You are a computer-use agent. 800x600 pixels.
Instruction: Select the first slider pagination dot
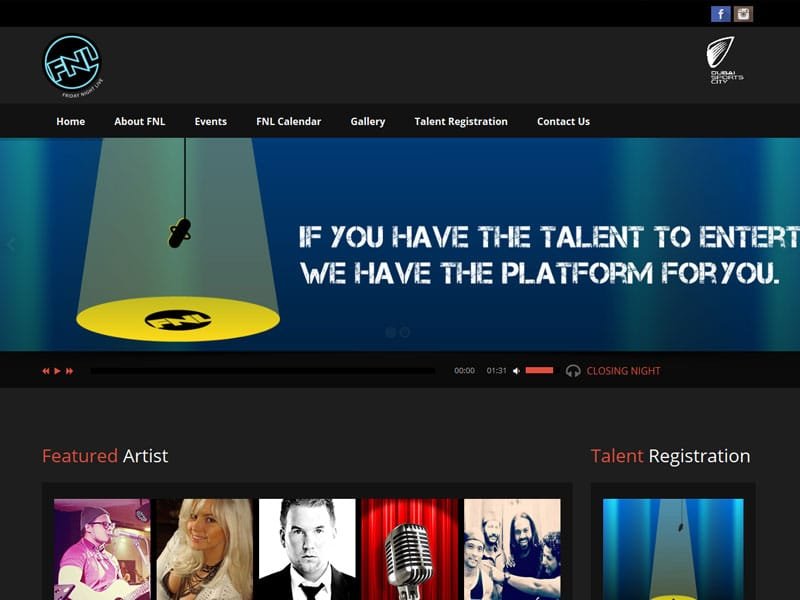coord(390,332)
